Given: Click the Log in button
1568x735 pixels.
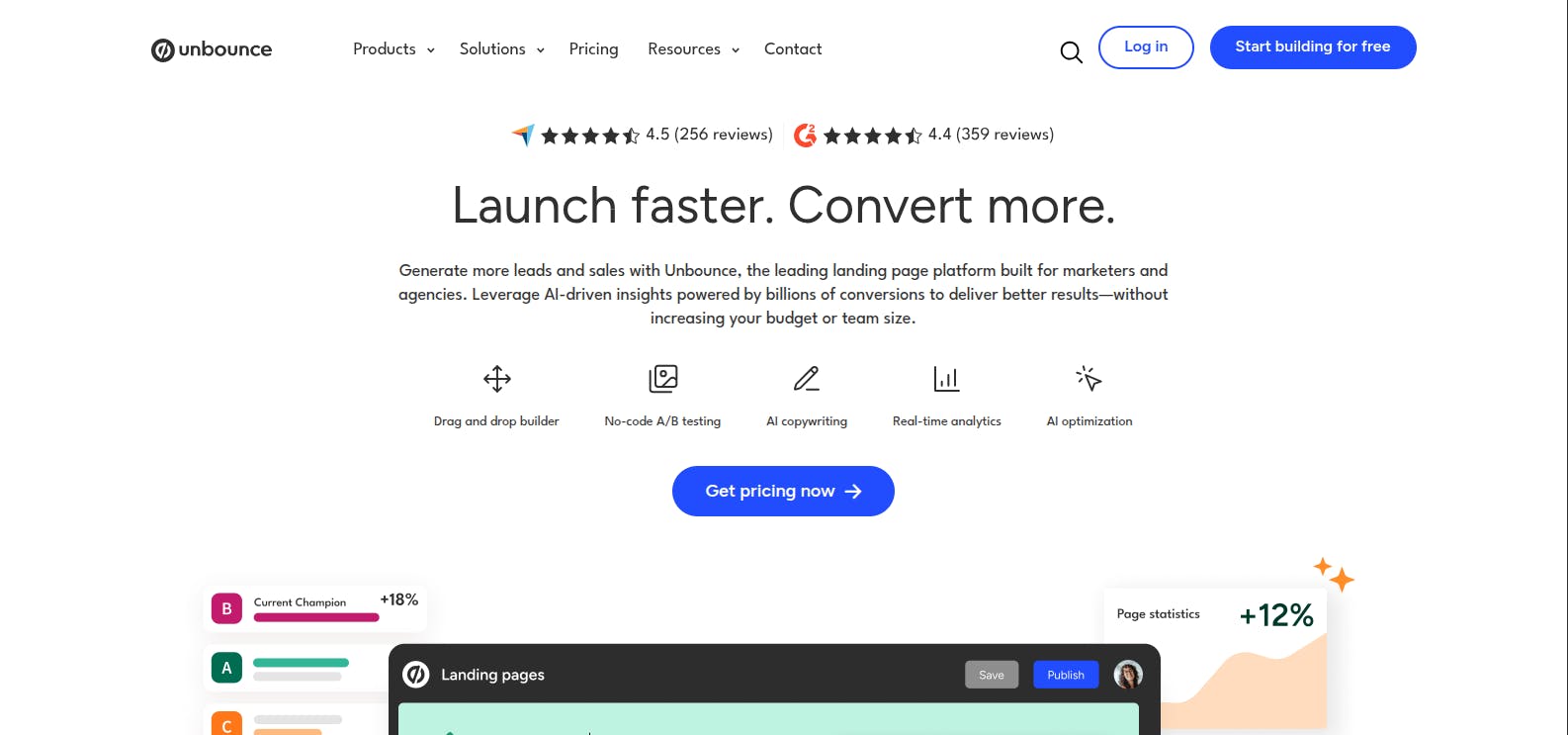Looking at the screenshot, I should 1146,47.
